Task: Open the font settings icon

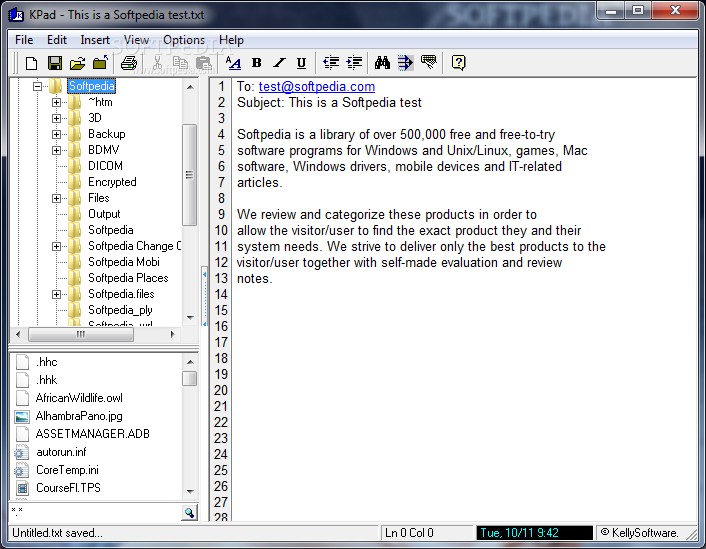Action: pyautogui.click(x=233, y=63)
